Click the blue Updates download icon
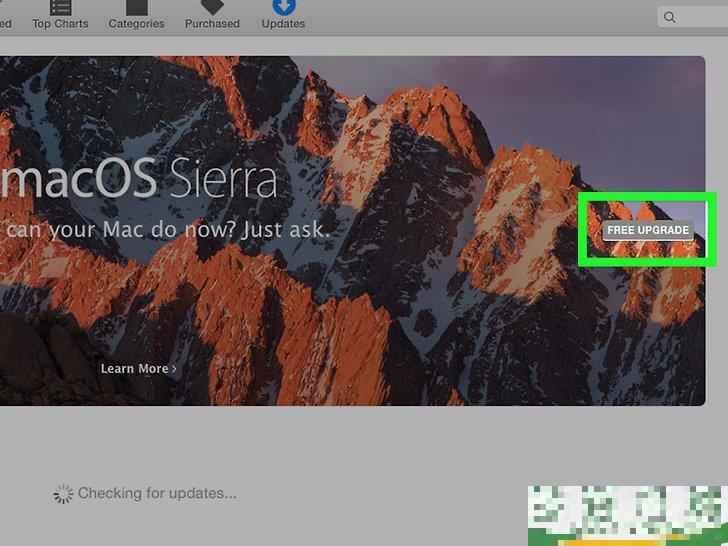 tap(283, 6)
